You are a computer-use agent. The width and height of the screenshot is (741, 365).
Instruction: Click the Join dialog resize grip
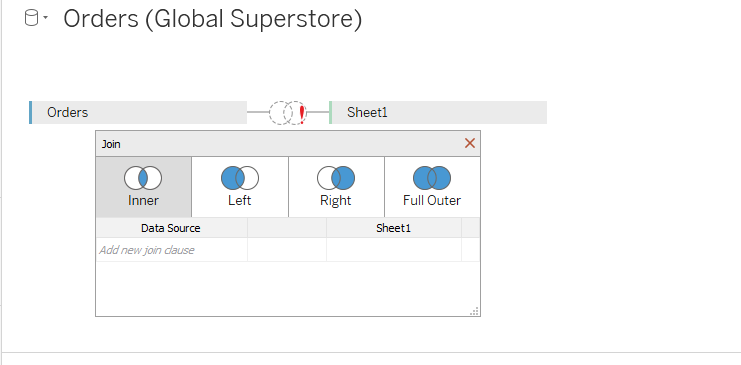click(474, 311)
